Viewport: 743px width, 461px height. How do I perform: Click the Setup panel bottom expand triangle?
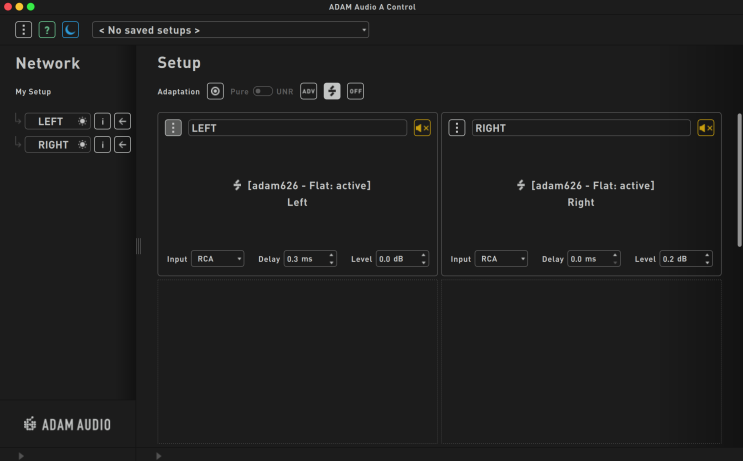[x=158, y=456]
